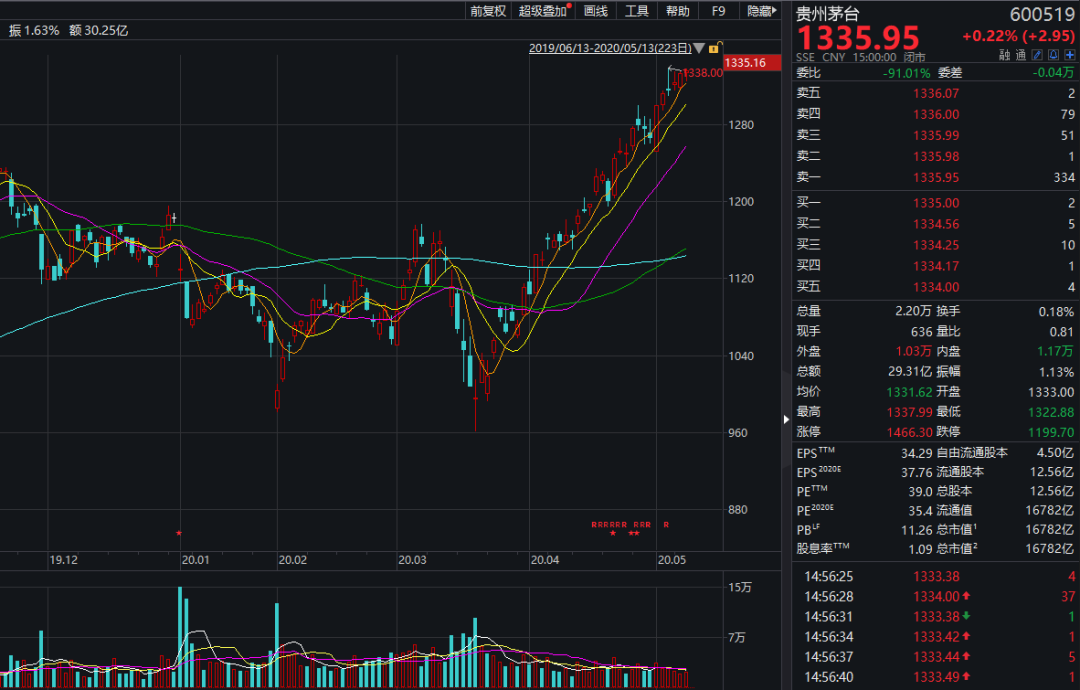Screen dimensions: 1080x690
Task: Click 最低 value 1322.88
Action: (1052, 412)
